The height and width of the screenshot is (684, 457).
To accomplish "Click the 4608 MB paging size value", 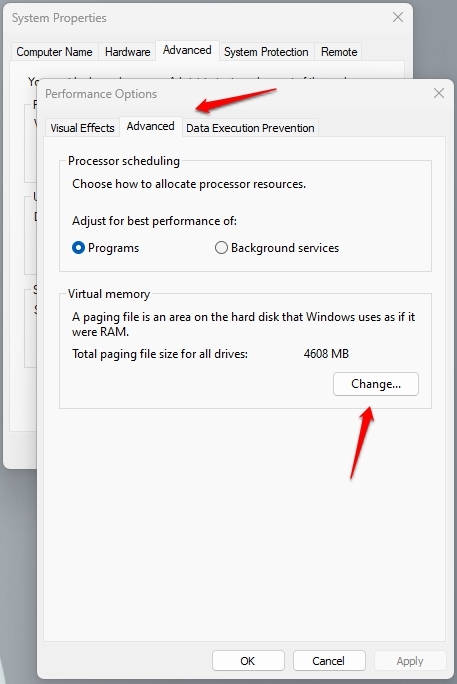I will pyautogui.click(x=326, y=353).
